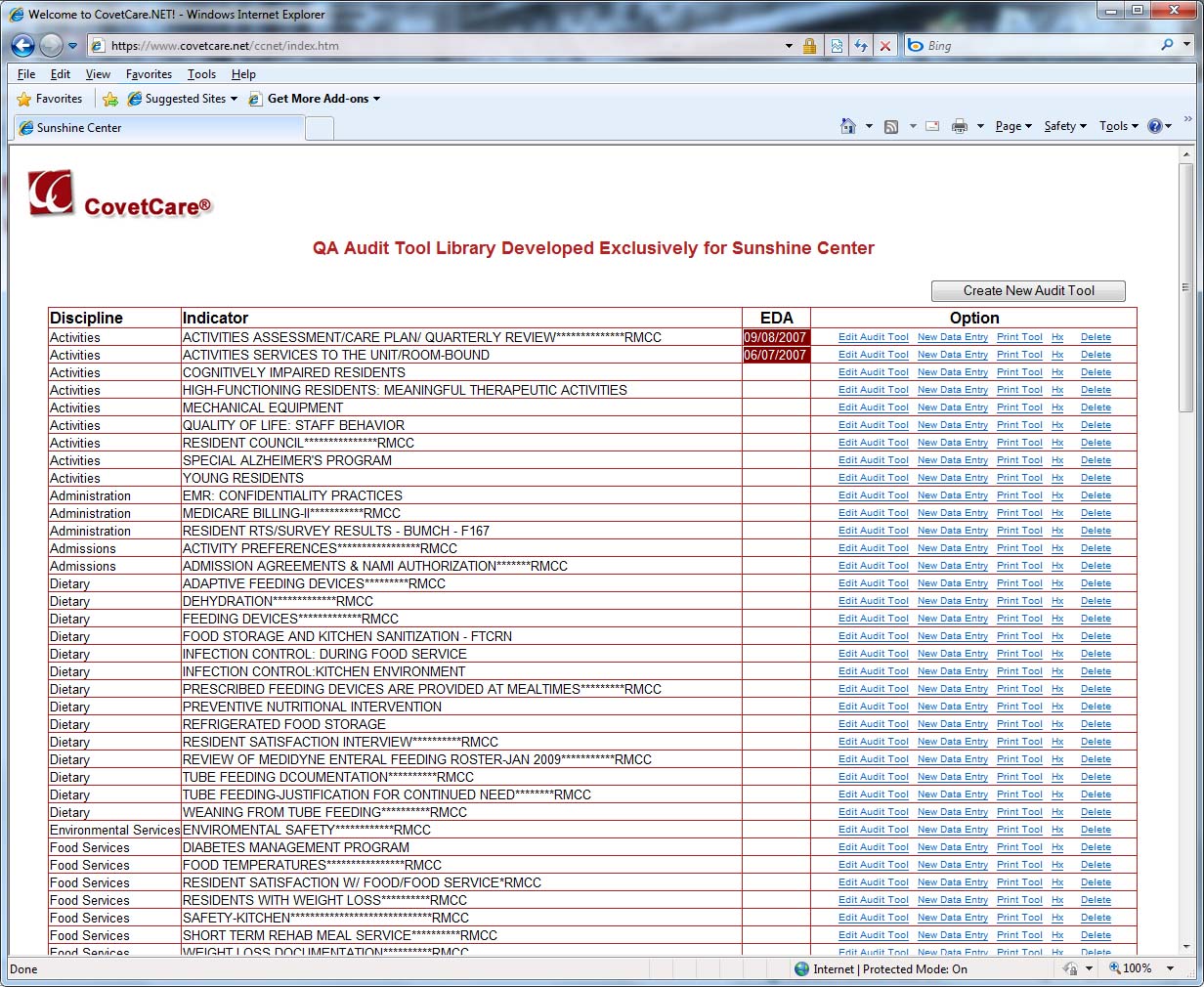This screenshot has height=987, width=1204.
Task: Open New Data Entry for Mechanical Equipment
Action: coord(952,408)
